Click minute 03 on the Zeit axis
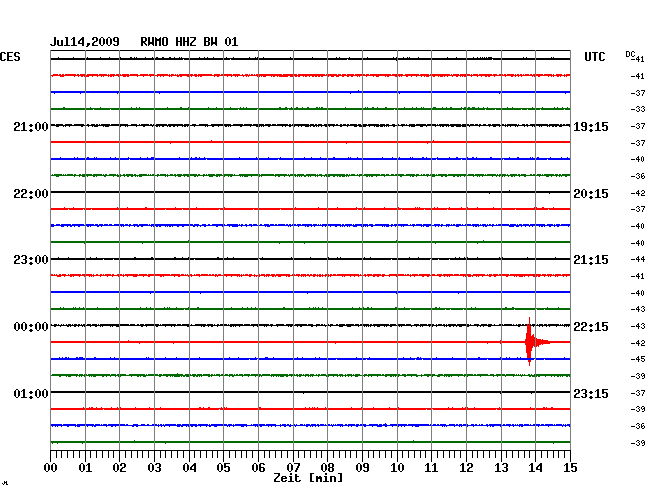 click(154, 468)
